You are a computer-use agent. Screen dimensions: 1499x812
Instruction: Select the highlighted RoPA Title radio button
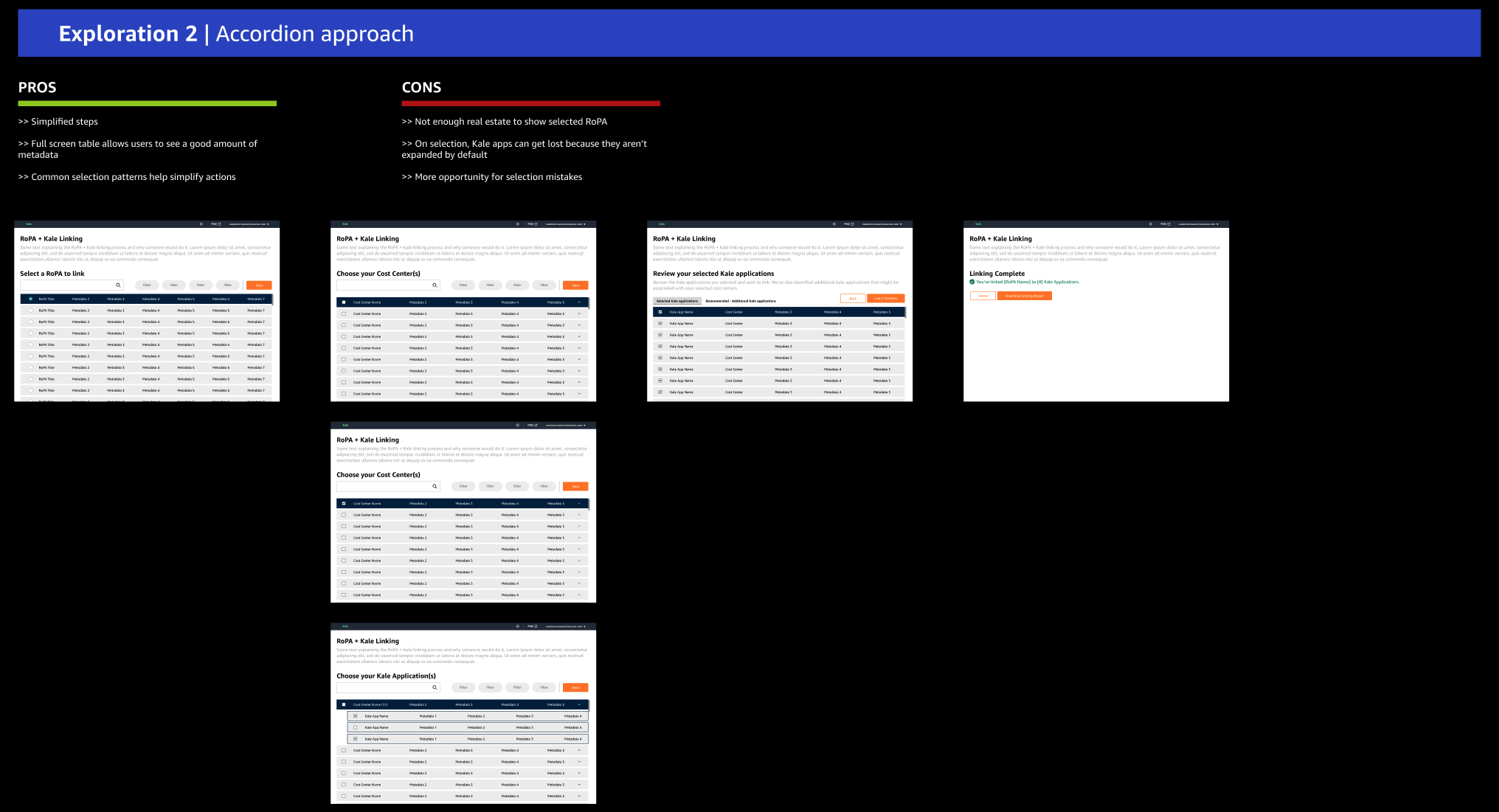pos(30,299)
